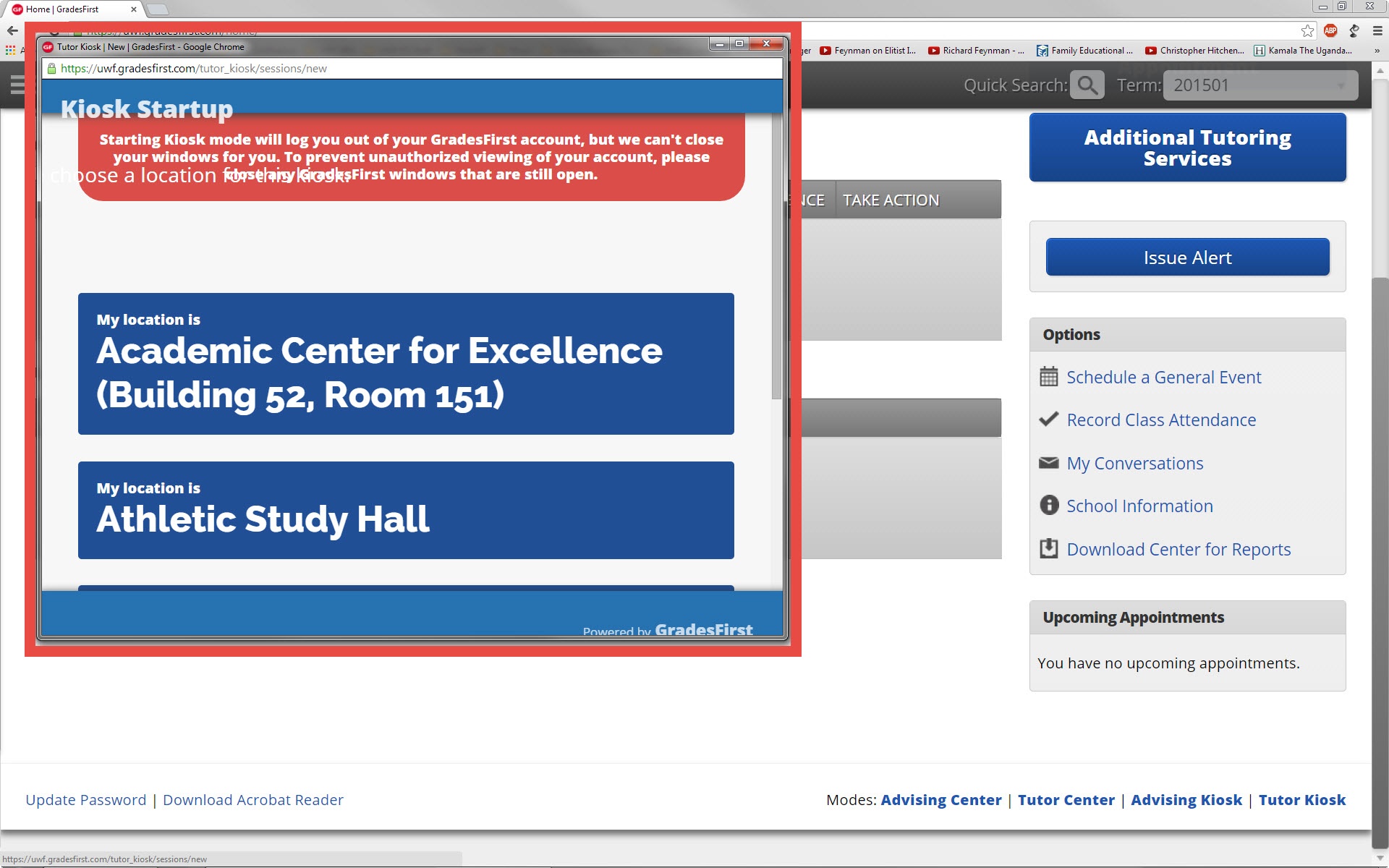Click the Quick Search magnifier icon
This screenshot has height=868, width=1389.
point(1087,85)
